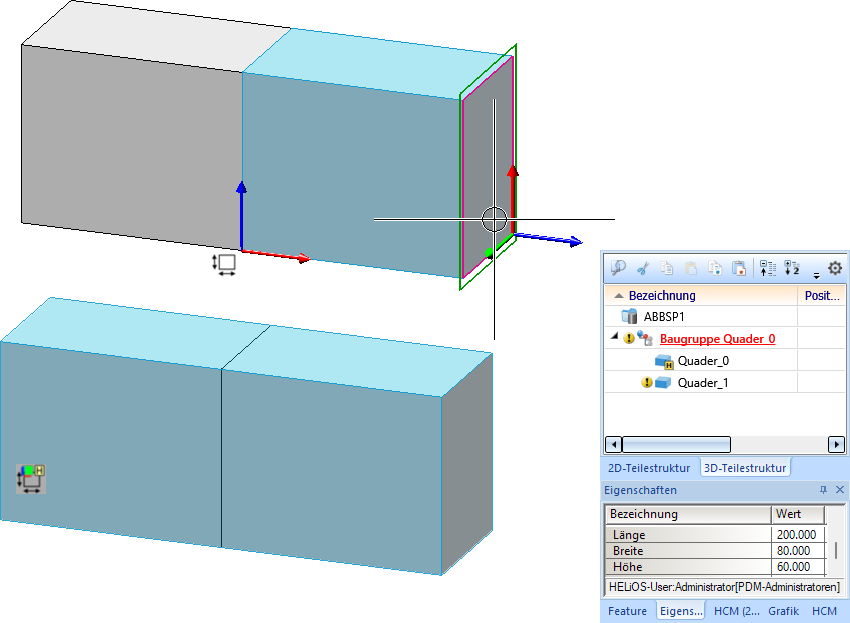Click the red vertical arrow at cuboid end face

click(x=512, y=198)
